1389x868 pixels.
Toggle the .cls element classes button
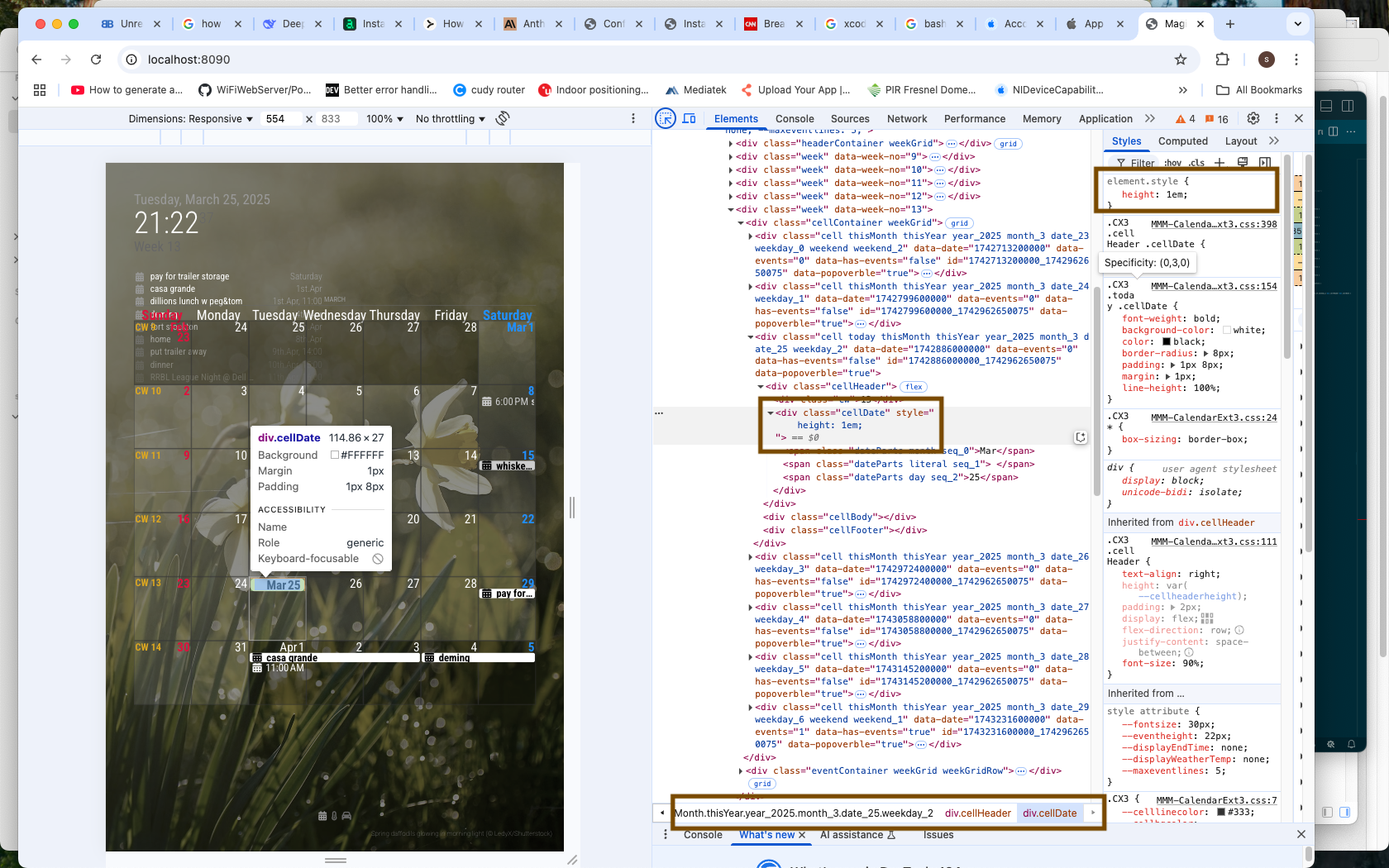pos(1196,163)
